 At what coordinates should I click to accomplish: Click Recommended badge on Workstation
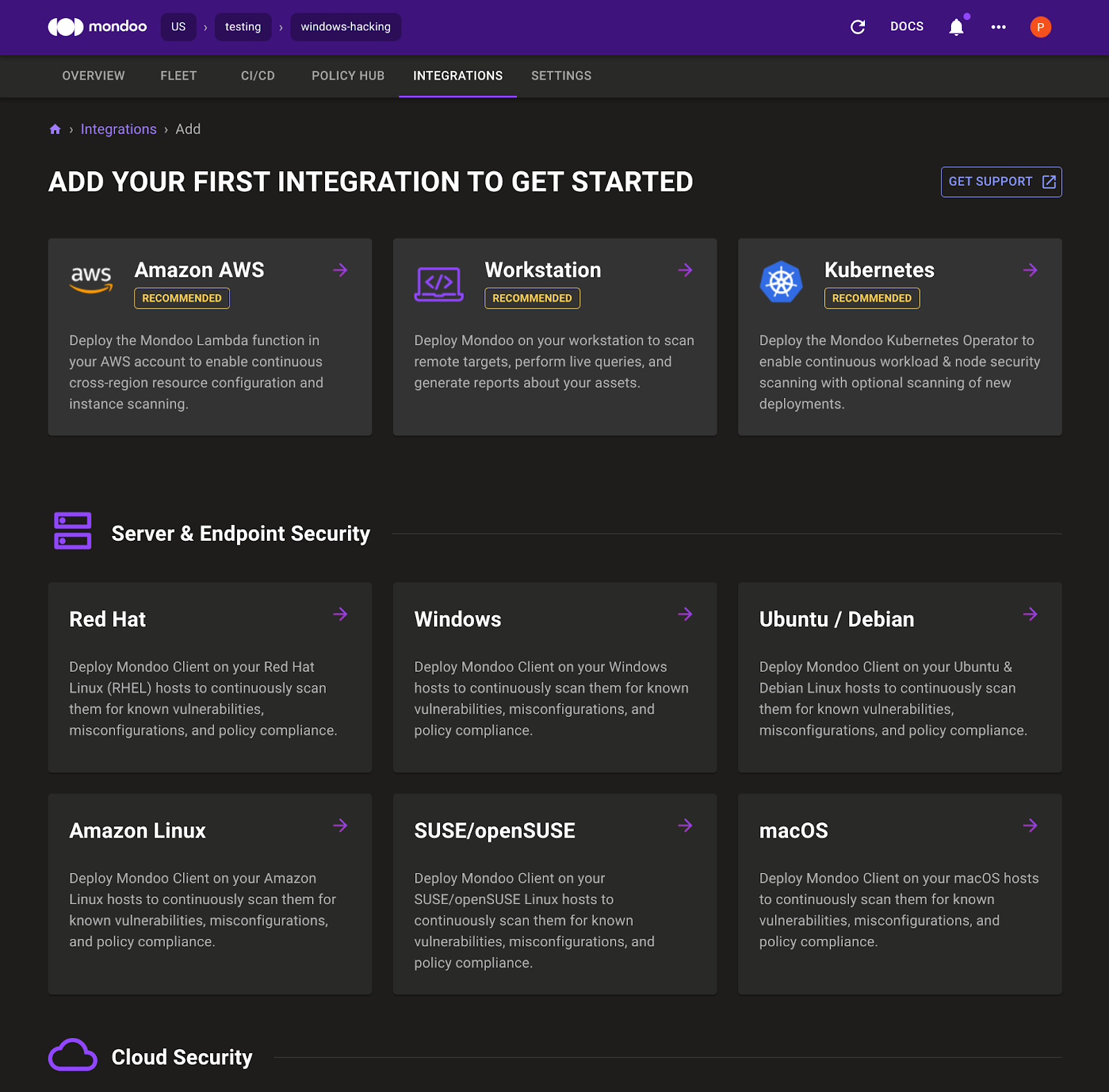(532, 298)
